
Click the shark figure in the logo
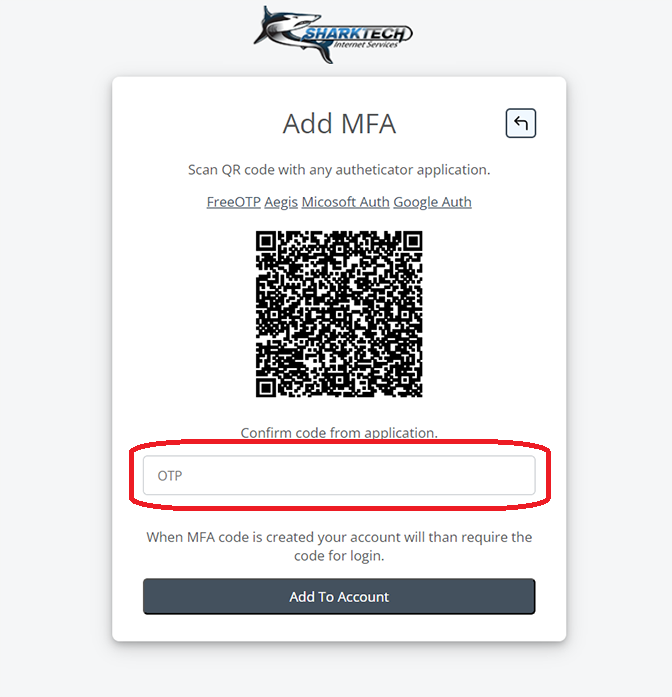pos(289,34)
